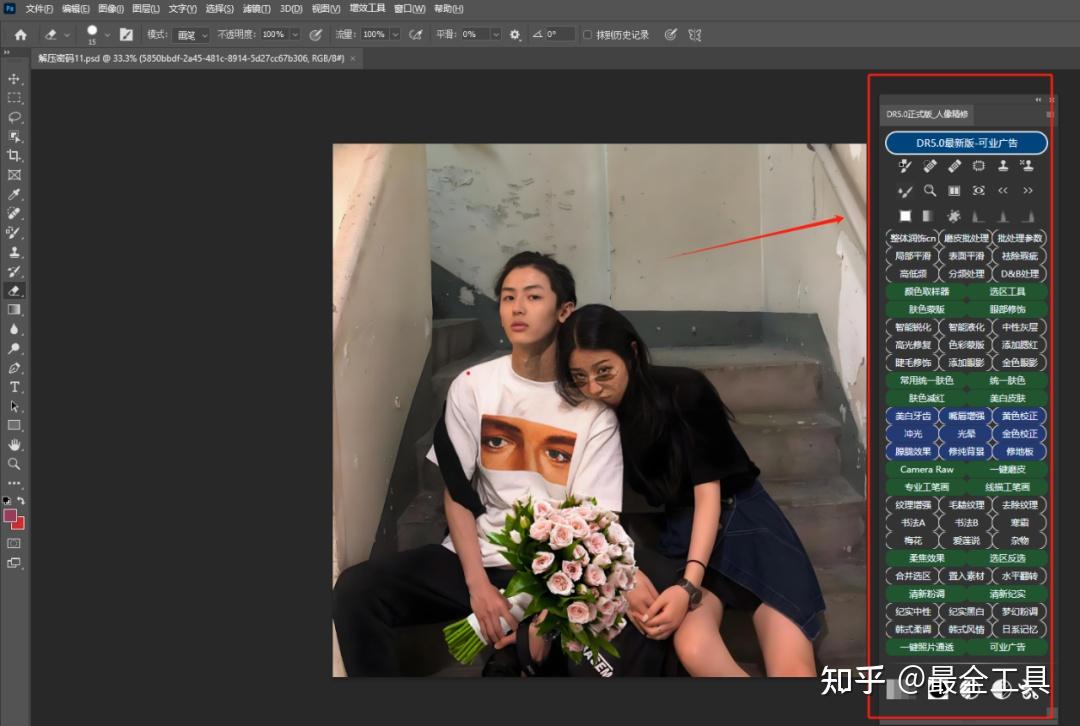Select the Lasso tool
The width and height of the screenshot is (1080, 726).
[14, 117]
